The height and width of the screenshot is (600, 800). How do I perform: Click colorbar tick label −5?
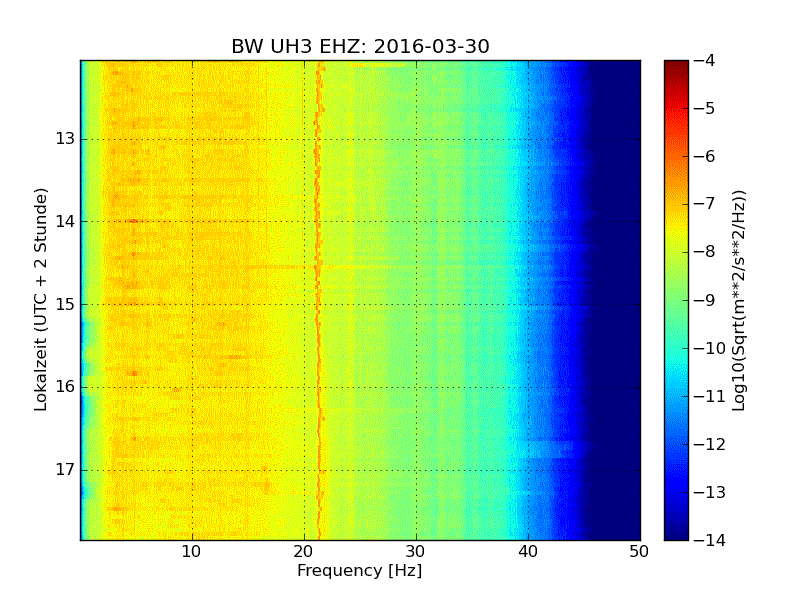[x=705, y=108]
